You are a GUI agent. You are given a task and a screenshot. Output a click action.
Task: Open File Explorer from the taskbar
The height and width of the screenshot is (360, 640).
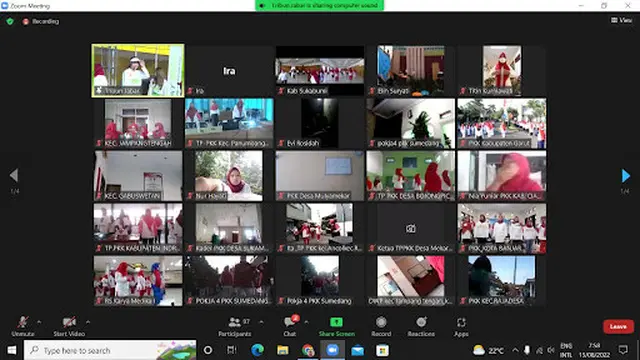[282, 350]
